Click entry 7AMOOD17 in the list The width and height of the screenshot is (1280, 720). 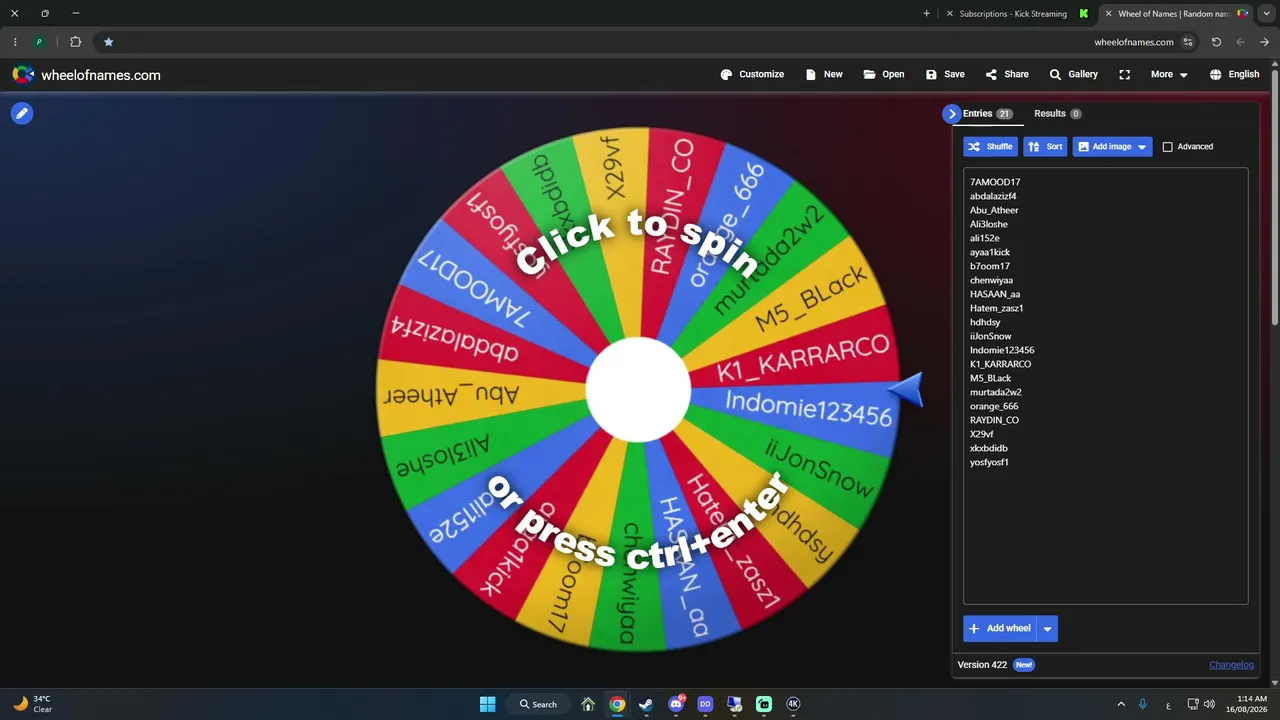coord(995,182)
